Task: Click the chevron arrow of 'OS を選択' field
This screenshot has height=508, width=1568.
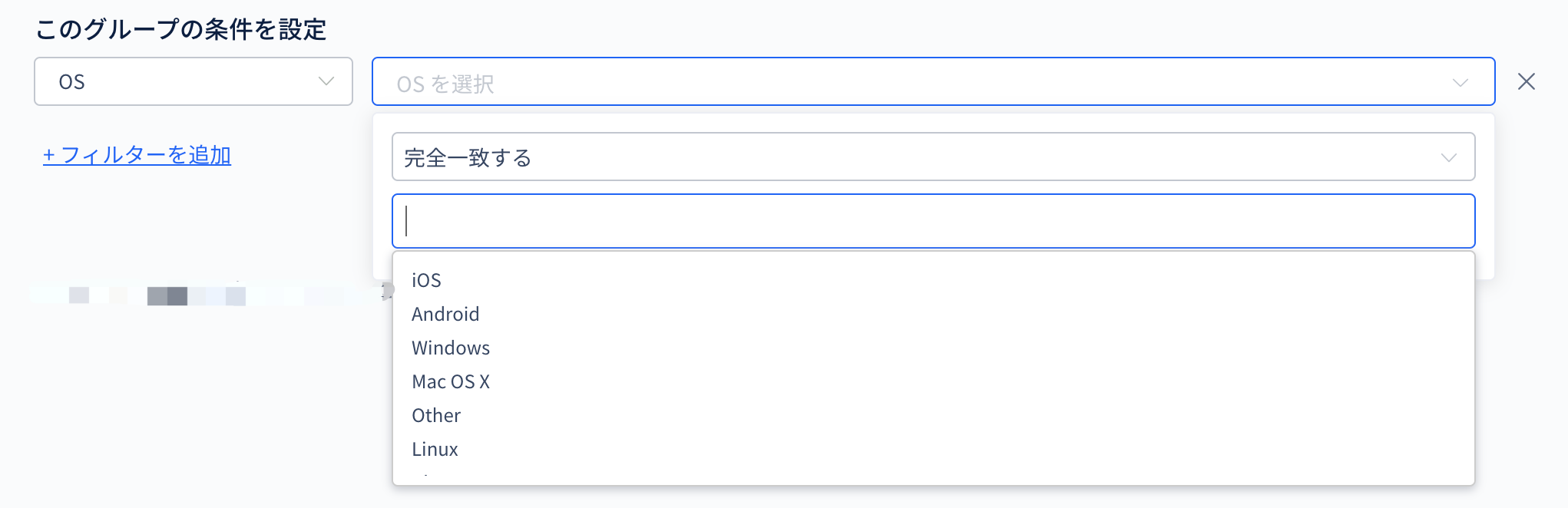Action: click(1460, 82)
